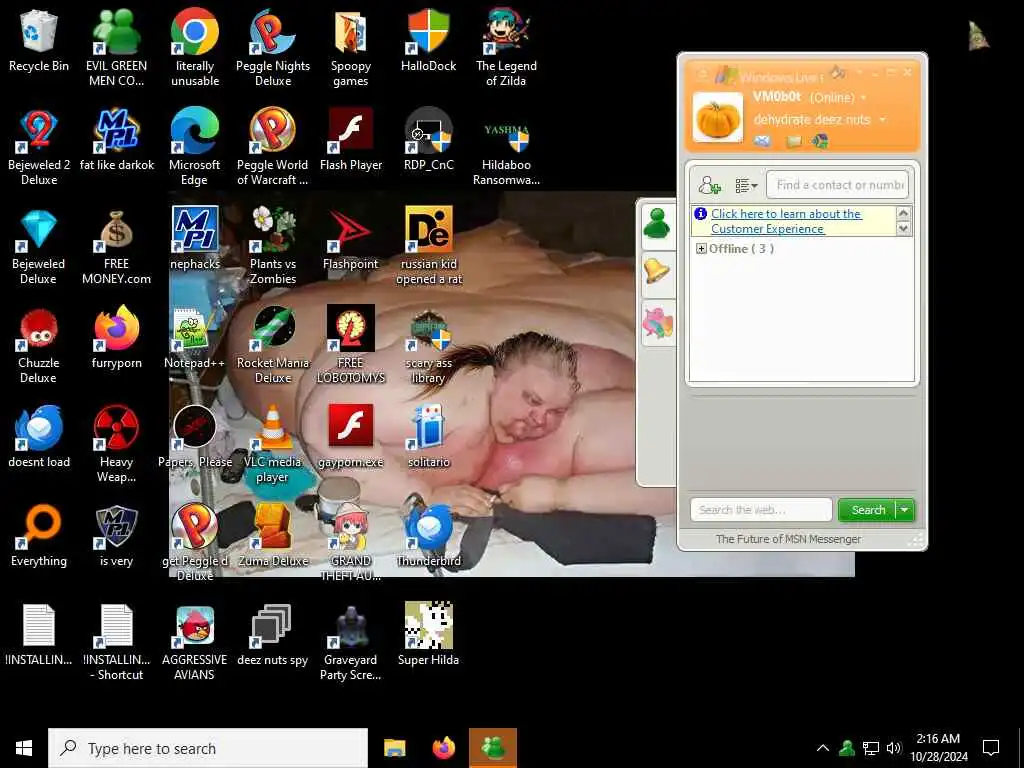
Task: Expand the Offline (3) contact group
Action: coord(701,249)
